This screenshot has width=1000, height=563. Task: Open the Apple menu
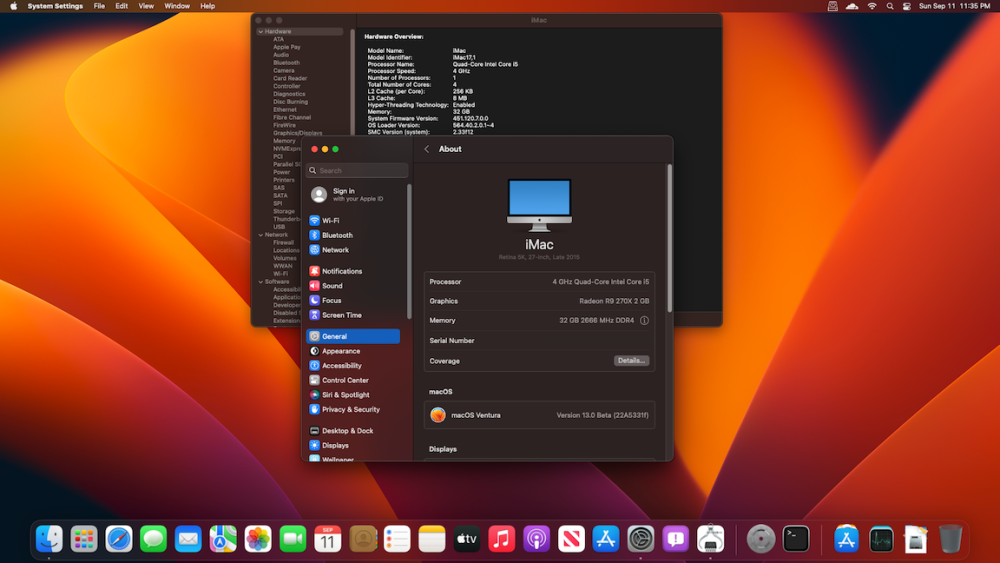tap(13, 6)
